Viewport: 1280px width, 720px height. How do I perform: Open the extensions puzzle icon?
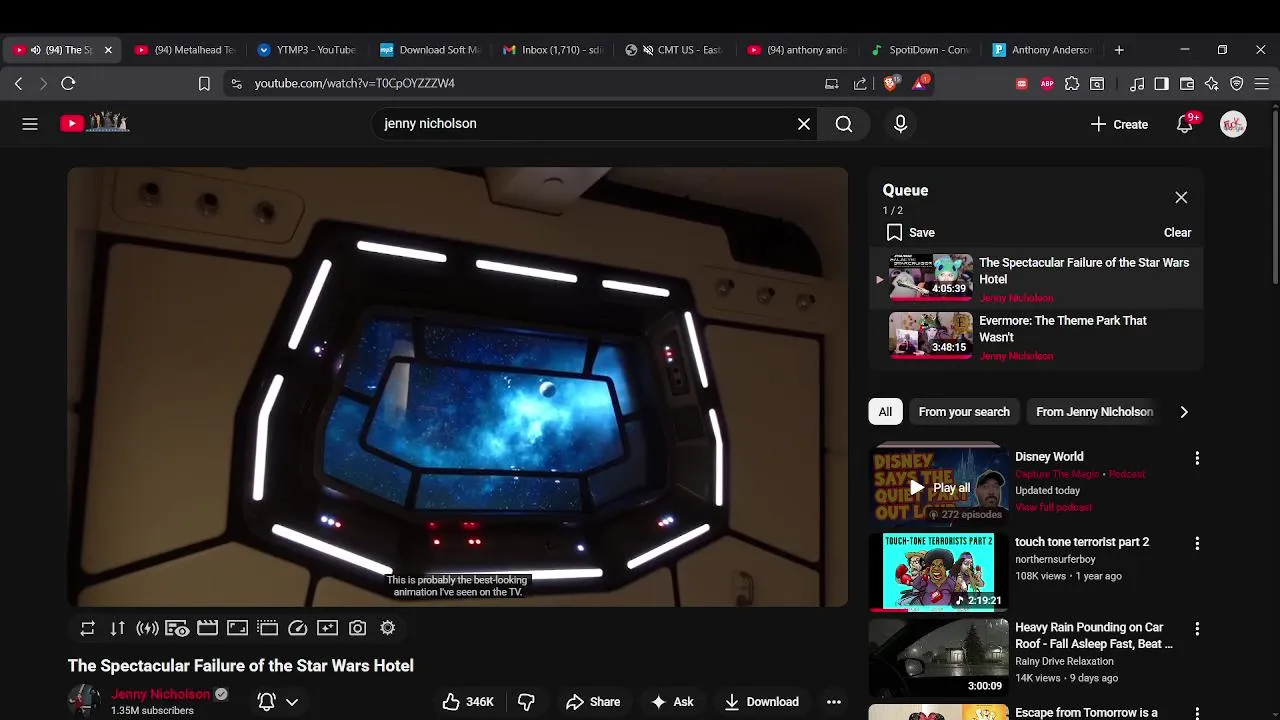1072,84
